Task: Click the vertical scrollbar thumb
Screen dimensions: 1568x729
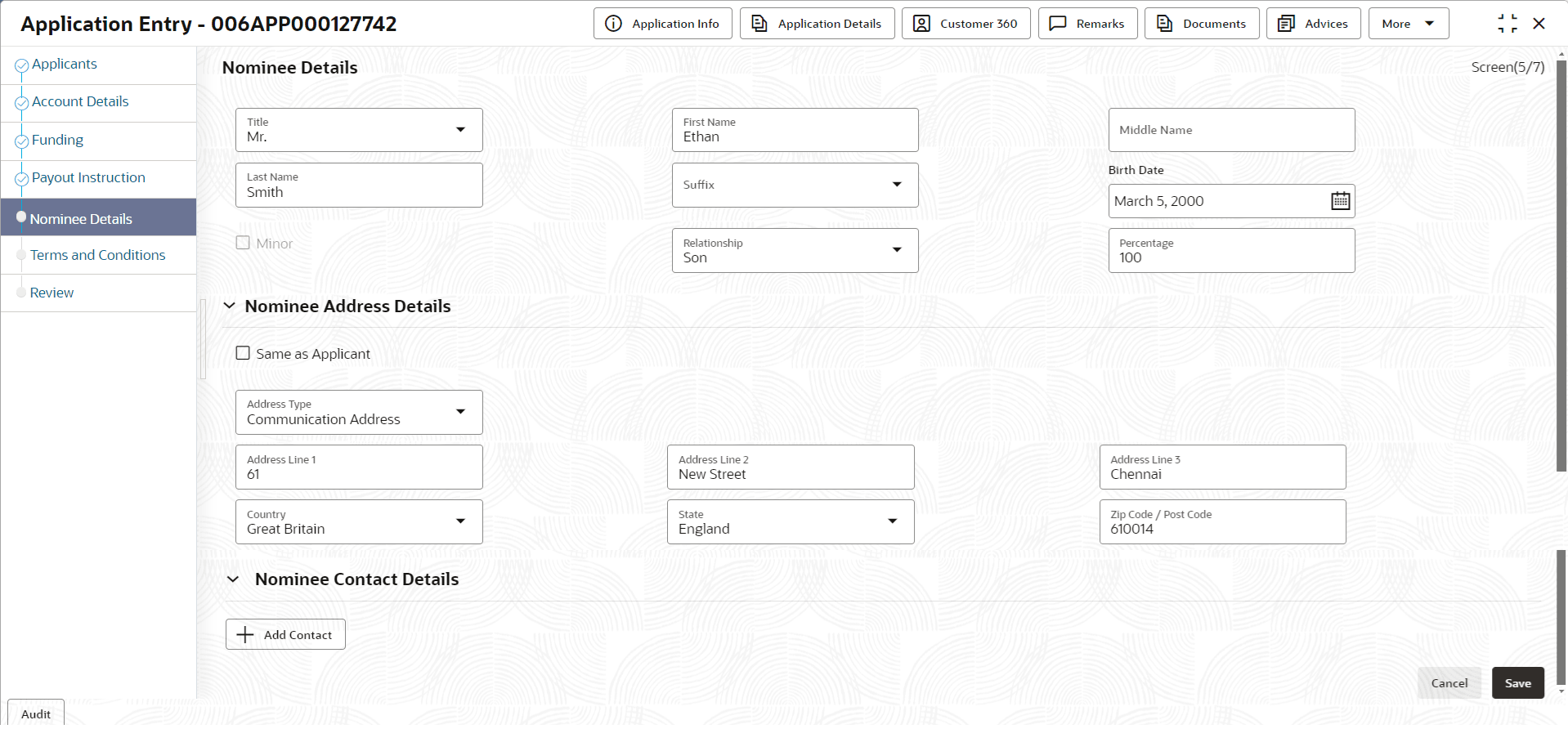Action: pyautogui.click(x=1561, y=266)
